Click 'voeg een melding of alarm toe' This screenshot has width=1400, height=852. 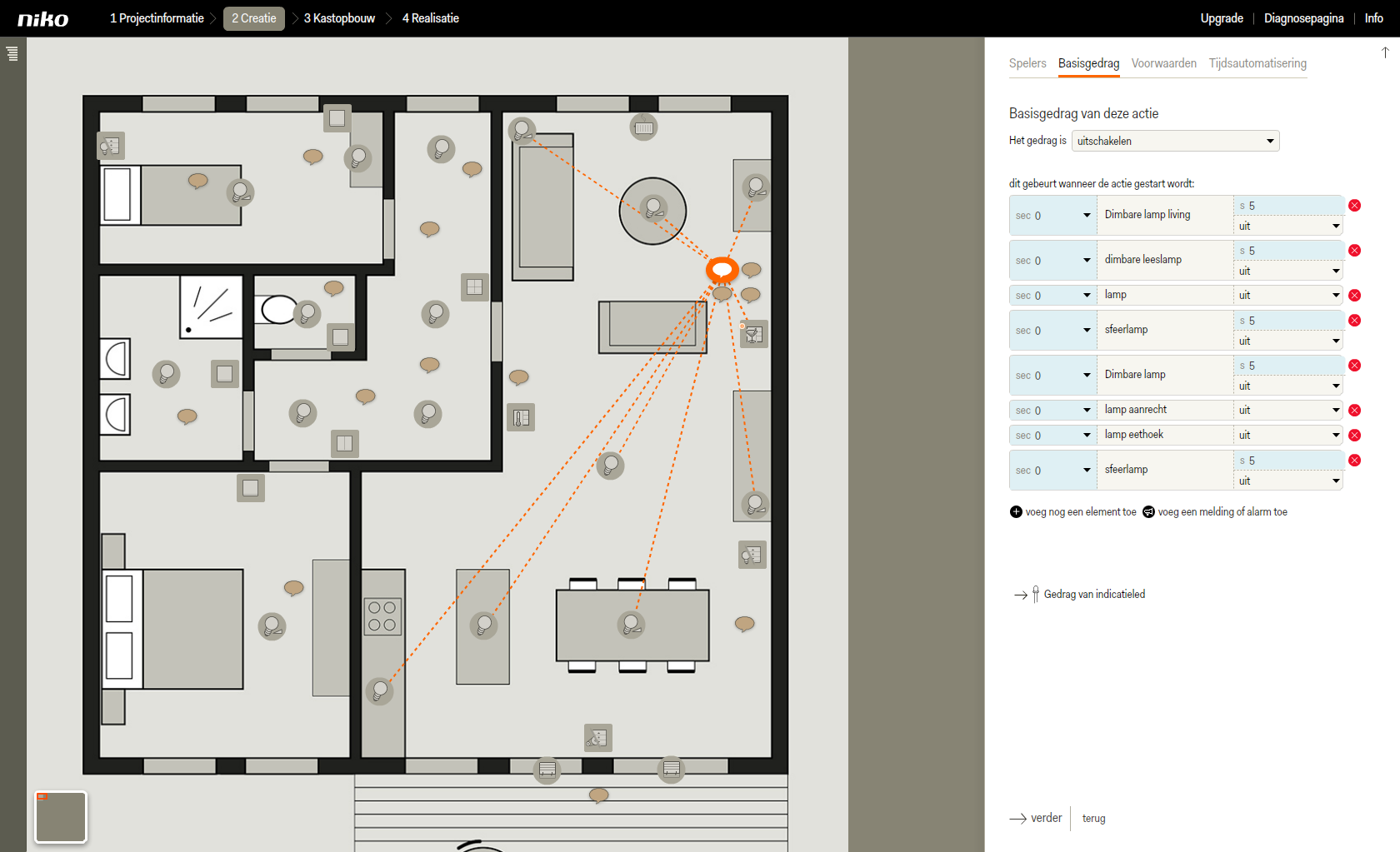tap(1222, 512)
